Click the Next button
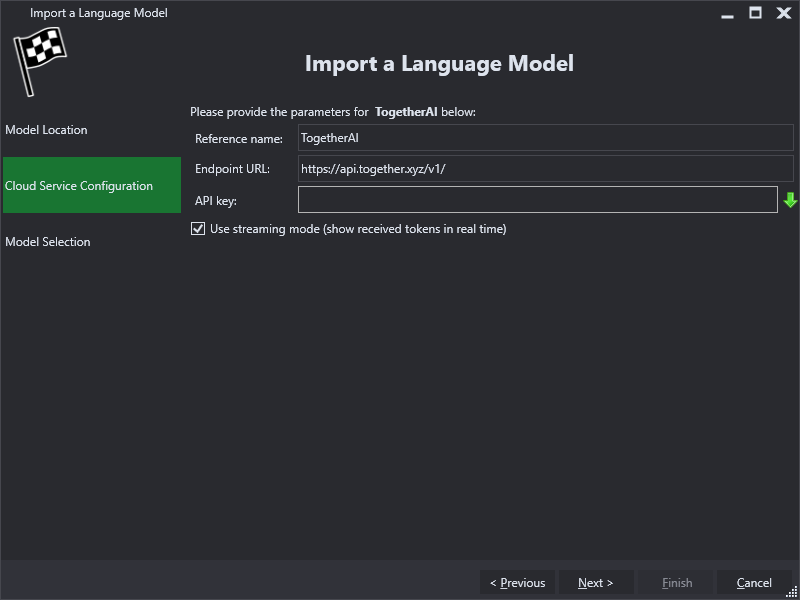This screenshot has height=600, width=800. pos(596,583)
